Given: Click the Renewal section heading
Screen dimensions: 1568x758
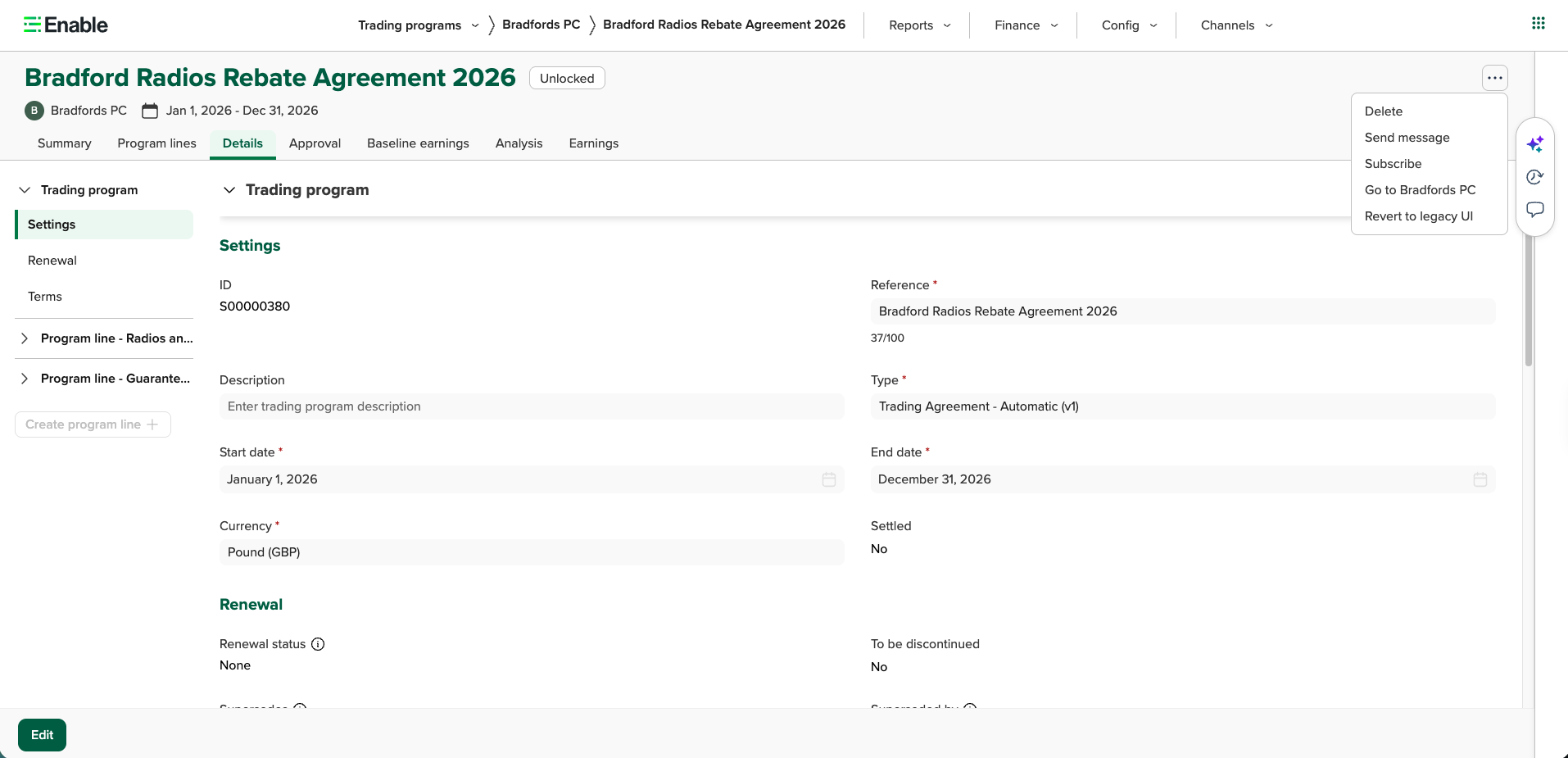Looking at the screenshot, I should click(x=251, y=605).
